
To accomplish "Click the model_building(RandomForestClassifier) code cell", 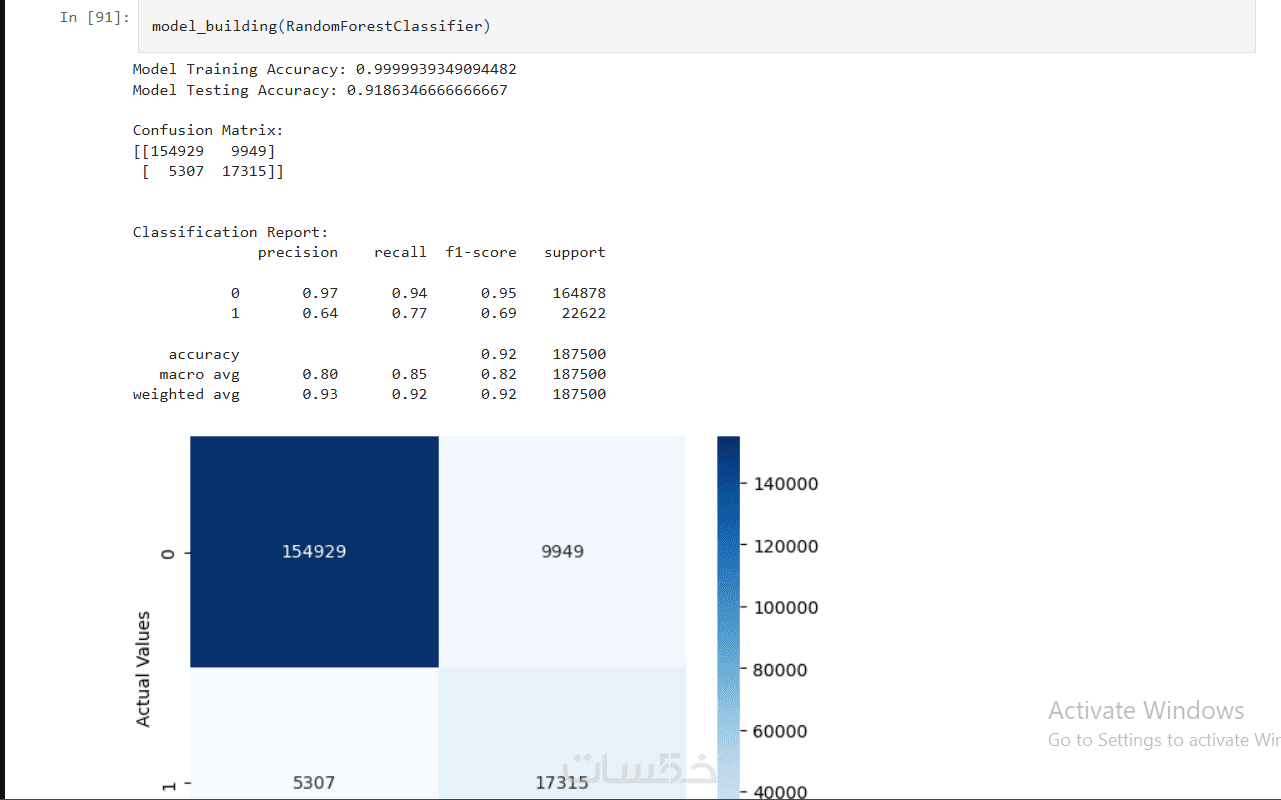I will (x=696, y=26).
